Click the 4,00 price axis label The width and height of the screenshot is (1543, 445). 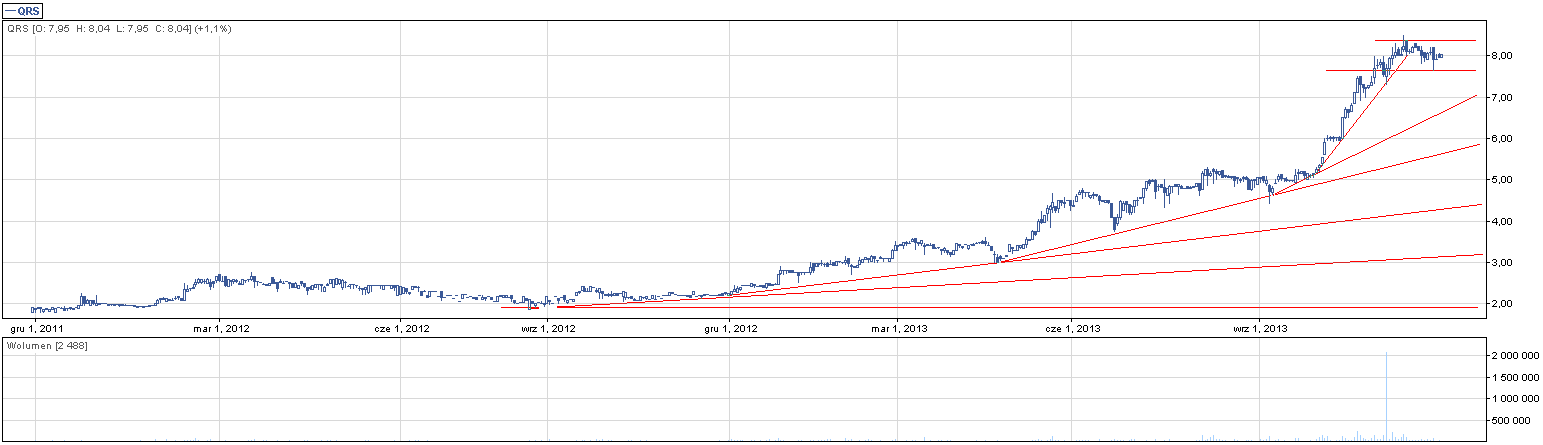pos(1500,221)
